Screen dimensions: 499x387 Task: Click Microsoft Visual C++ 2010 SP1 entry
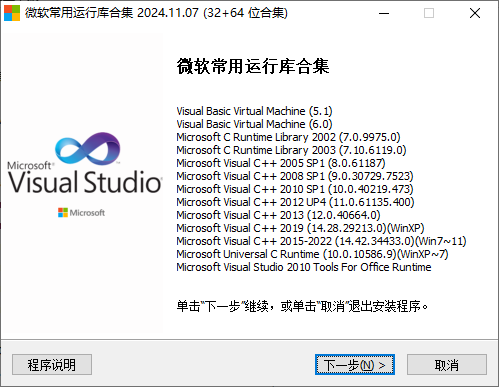point(295,189)
